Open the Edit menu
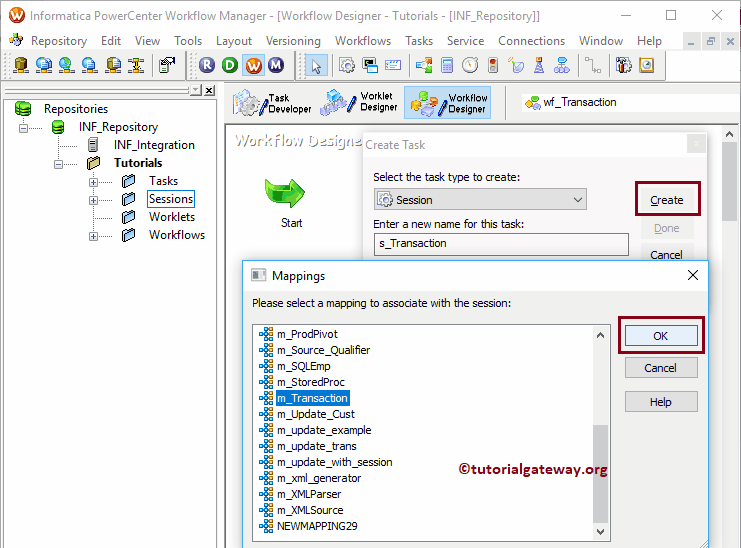 [x=111, y=41]
